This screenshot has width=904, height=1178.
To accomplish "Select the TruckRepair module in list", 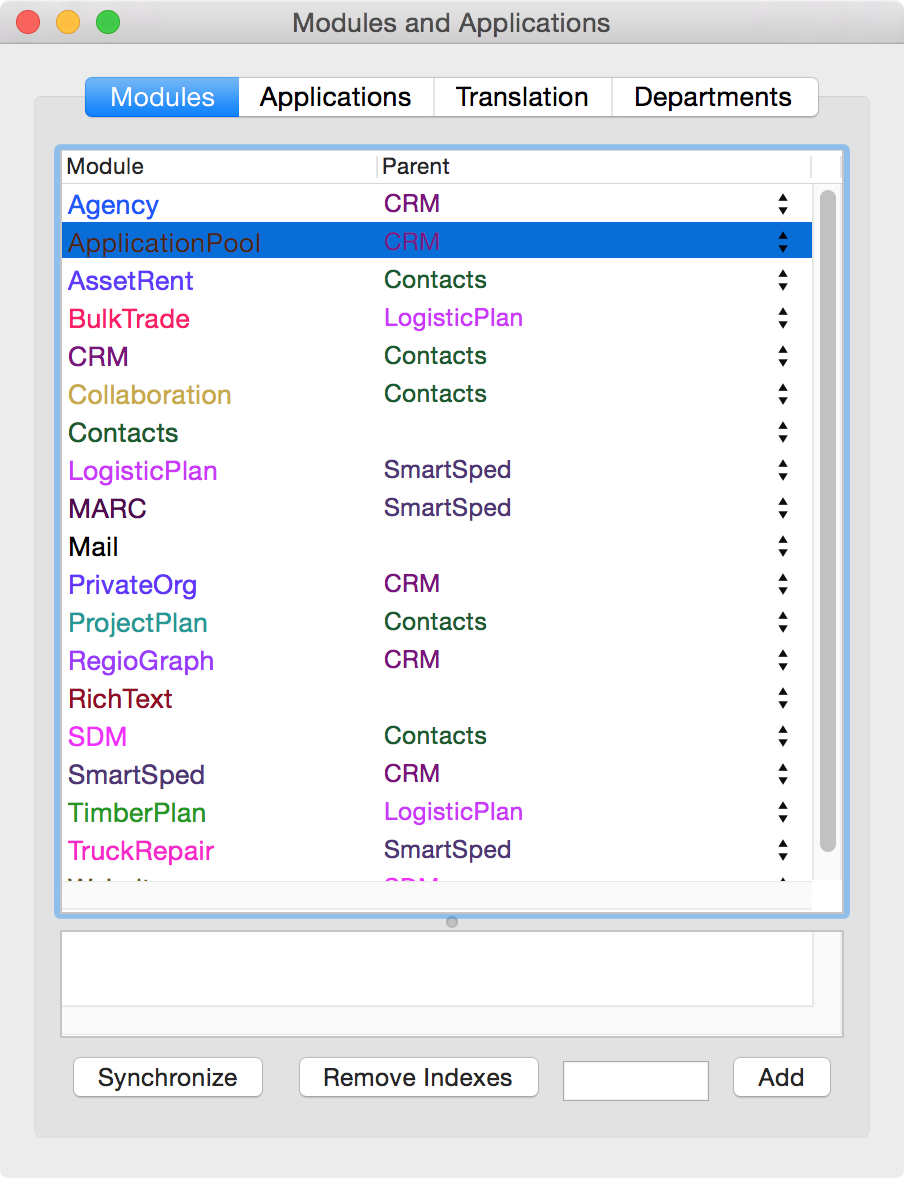I will click(141, 851).
